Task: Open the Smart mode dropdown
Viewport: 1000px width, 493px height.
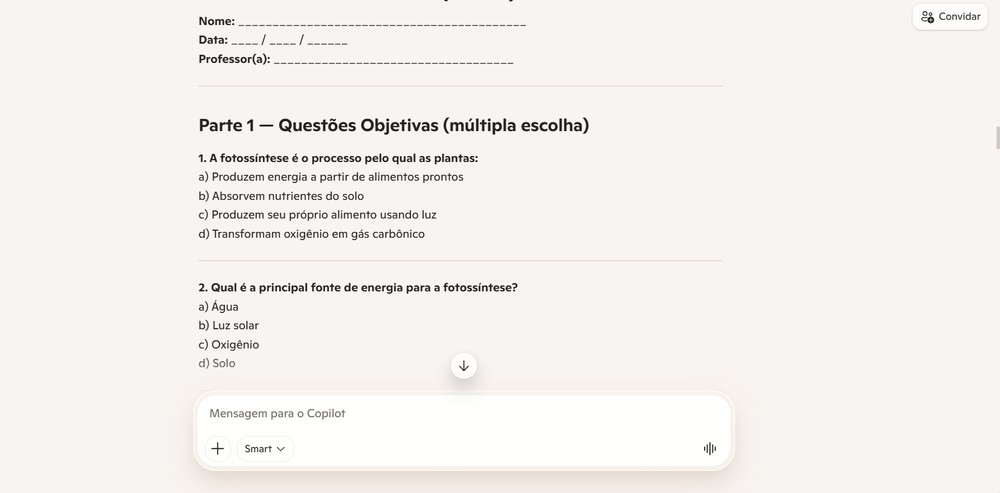Action: point(265,448)
